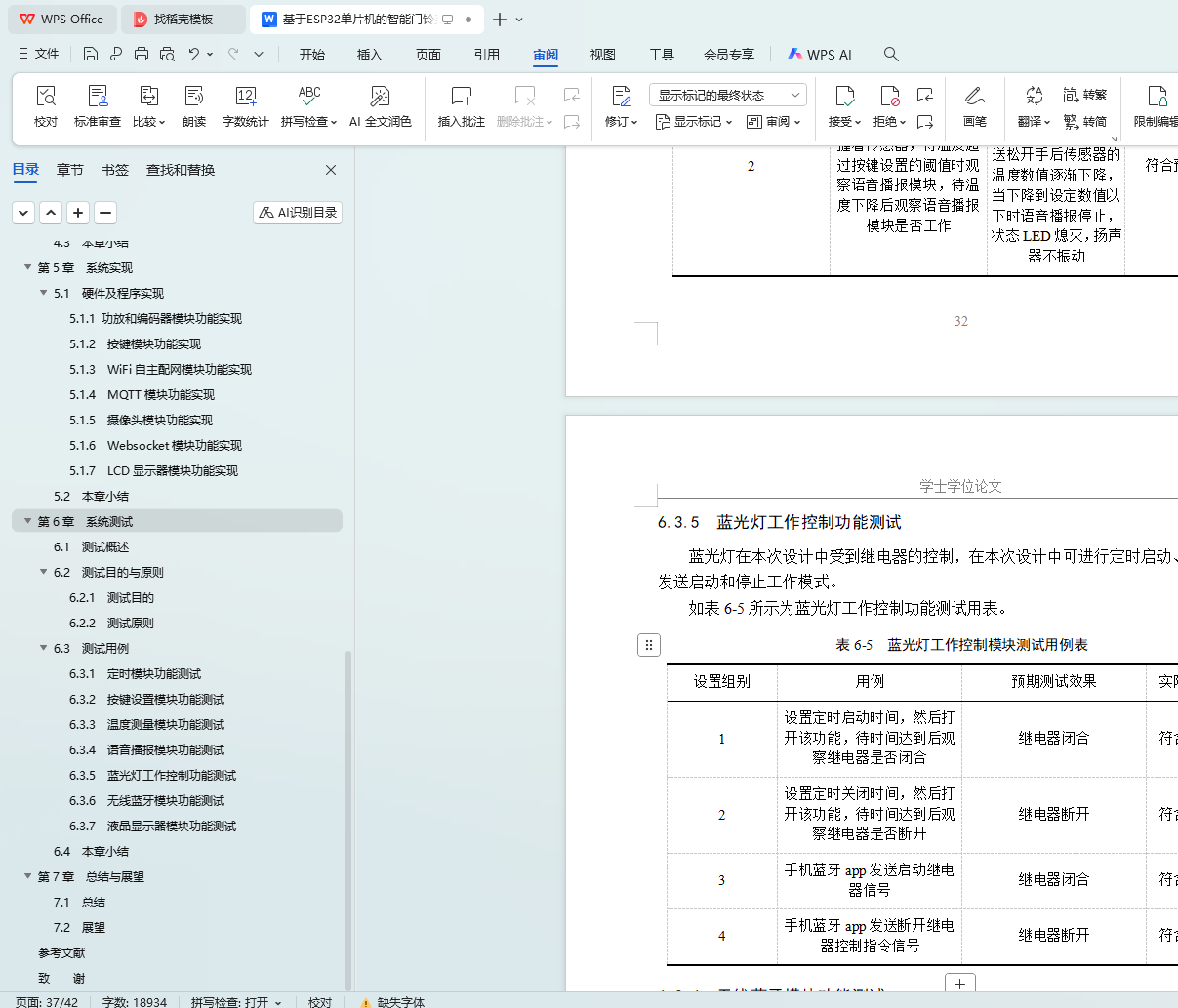Collapse the 第 5 章 系统实现 outline node
This screenshot has width=1178, height=1008.
(28, 266)
